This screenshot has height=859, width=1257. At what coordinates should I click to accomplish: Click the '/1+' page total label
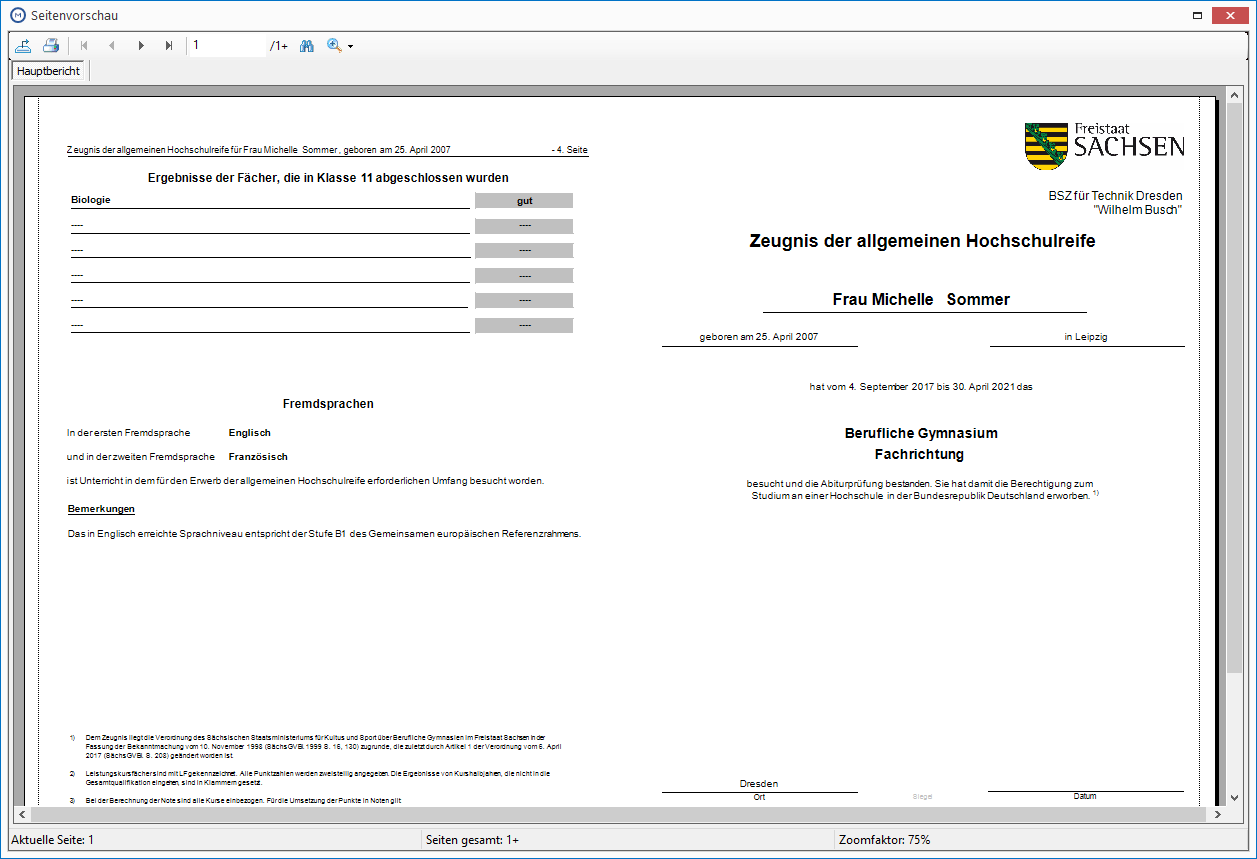[278, 46]
